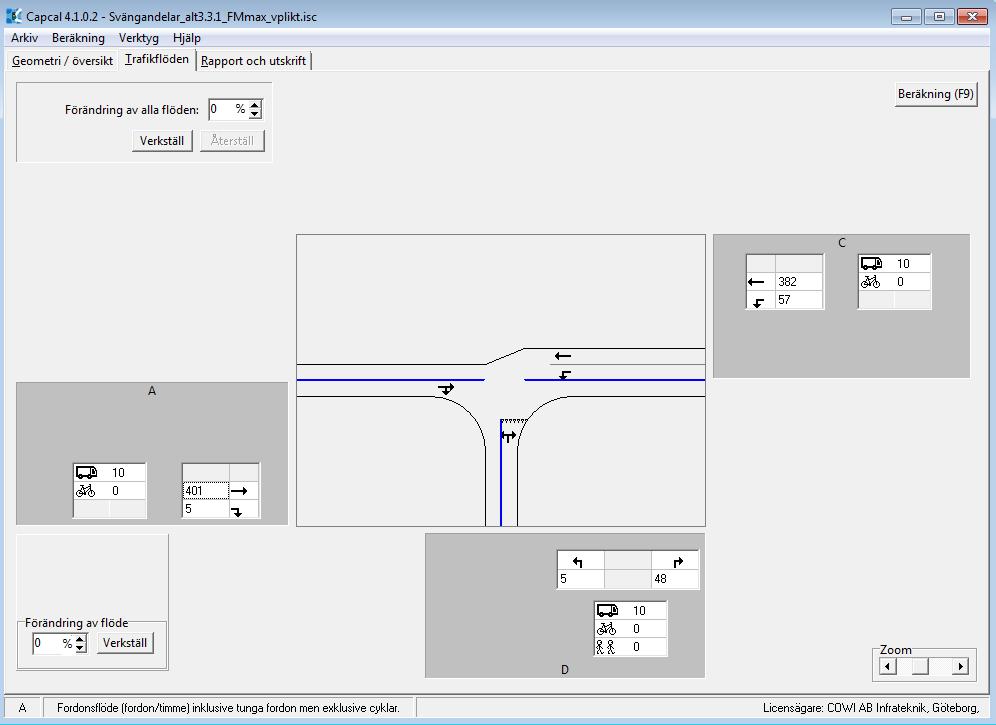This screenshot has height=725, width=996.
Task: Click leg A right-turn flow value 5
Action: click(x=206, y=509)
